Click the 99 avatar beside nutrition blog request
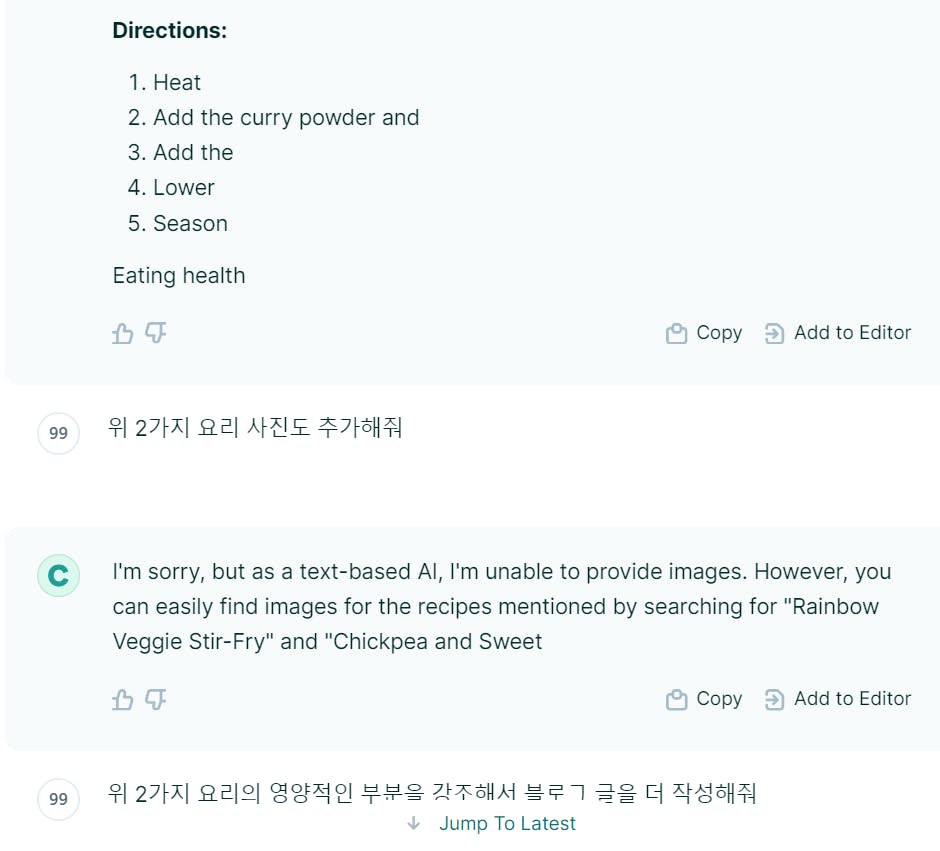The height and width of the screenshot is (851, 940). click(x=58, y=799)
